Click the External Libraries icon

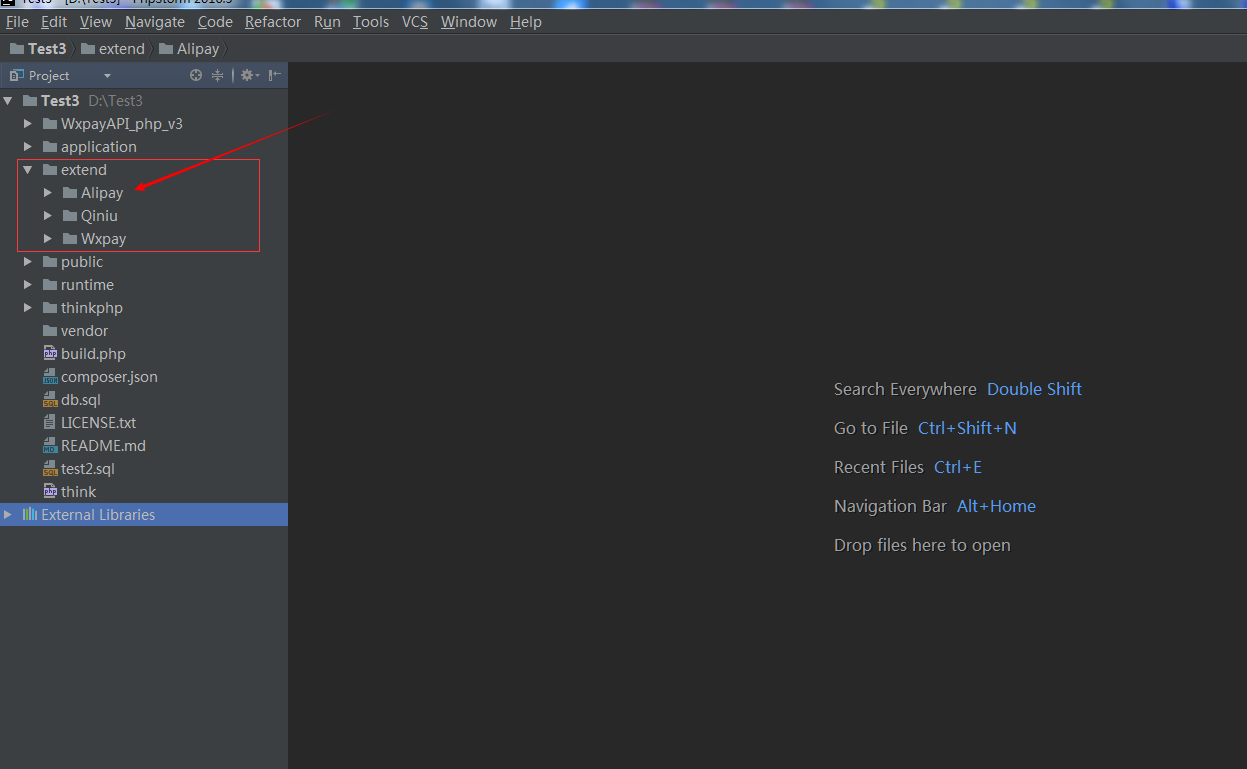29,515
